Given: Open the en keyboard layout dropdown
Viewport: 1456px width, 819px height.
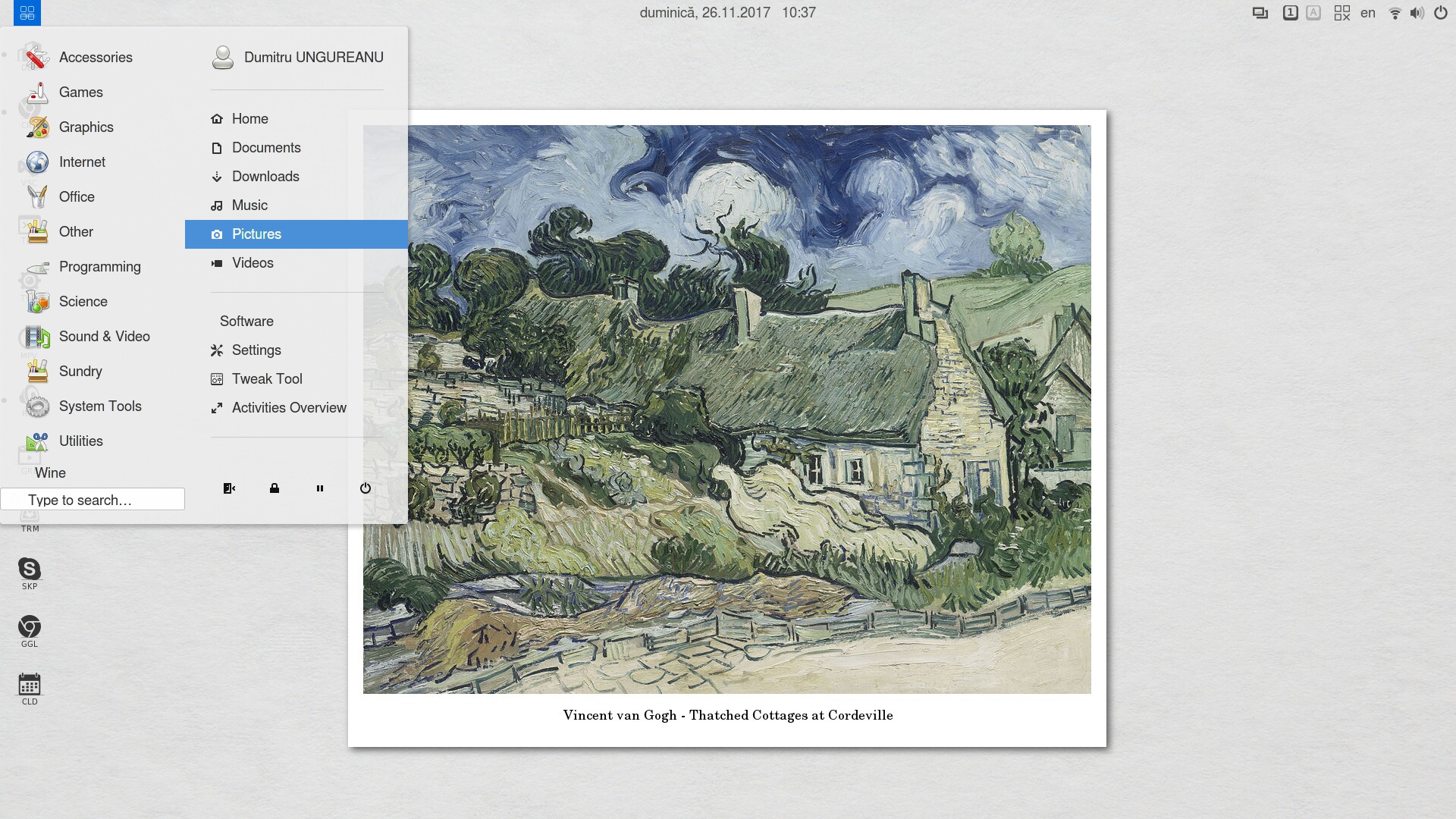Looking at the screenshot, I should (x=1368, y=13).
